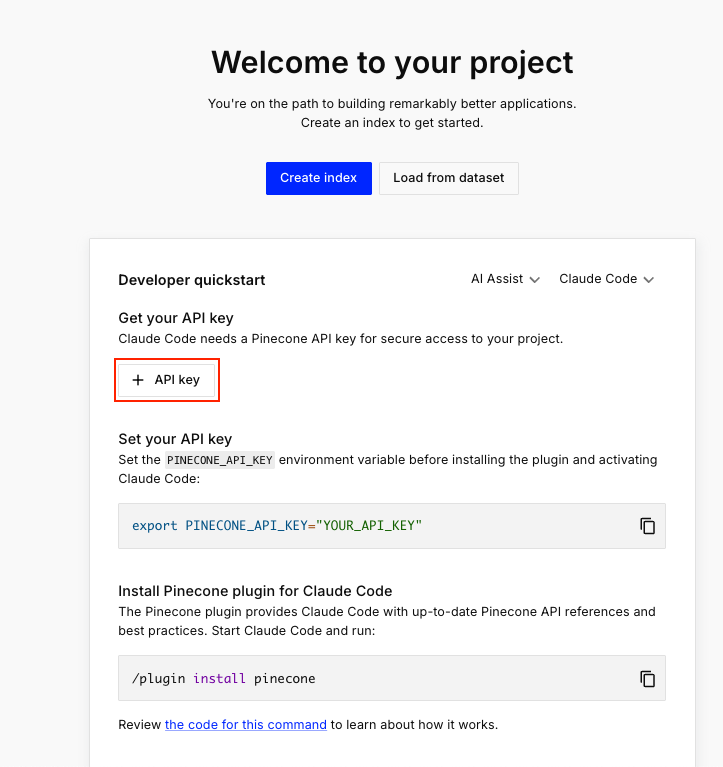Click the "Set your API key" heading
Screen dimensions: 723x767
click(175, 439)
